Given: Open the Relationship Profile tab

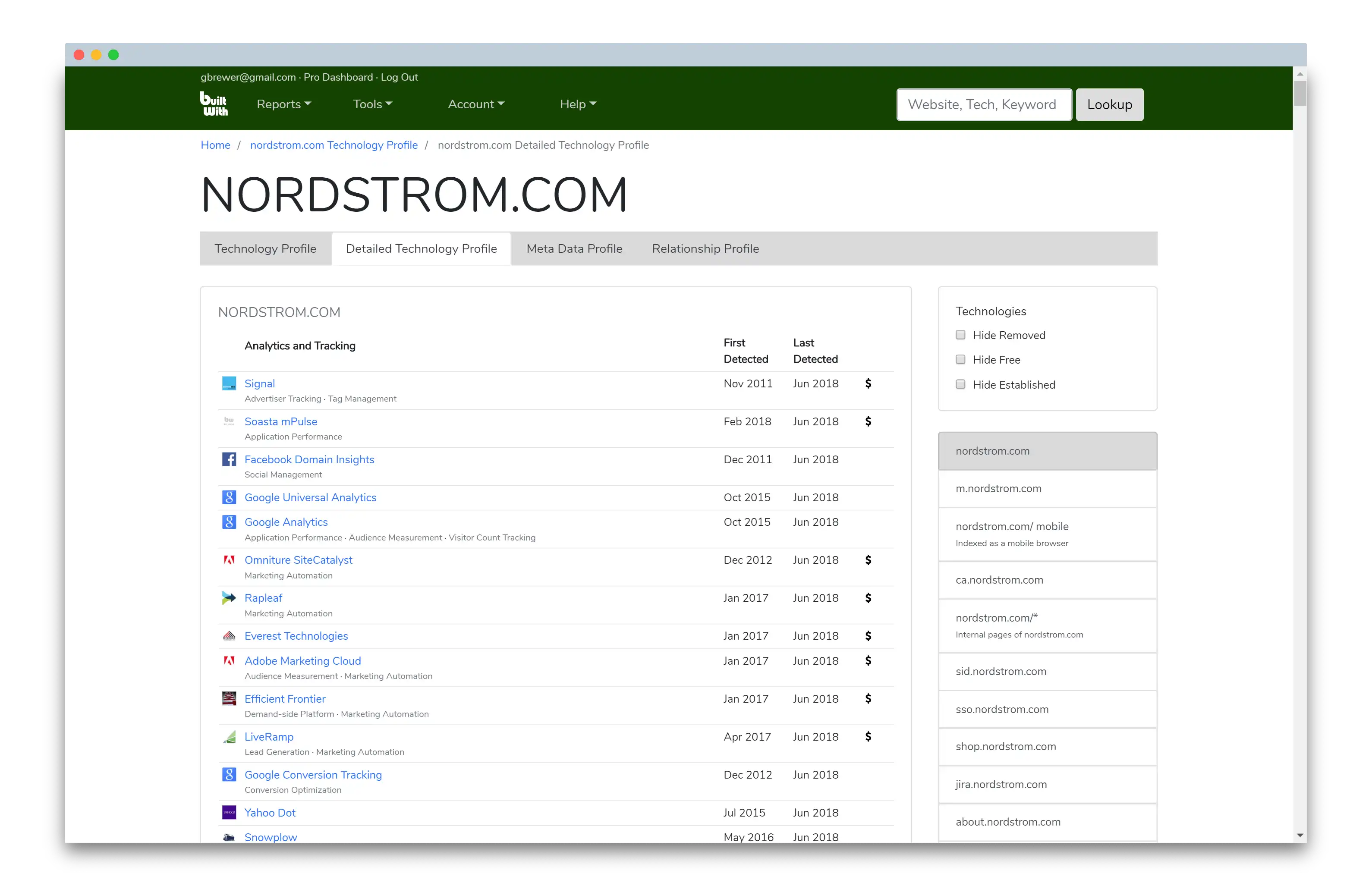Looking at the screenshot, I should [705, 248].
